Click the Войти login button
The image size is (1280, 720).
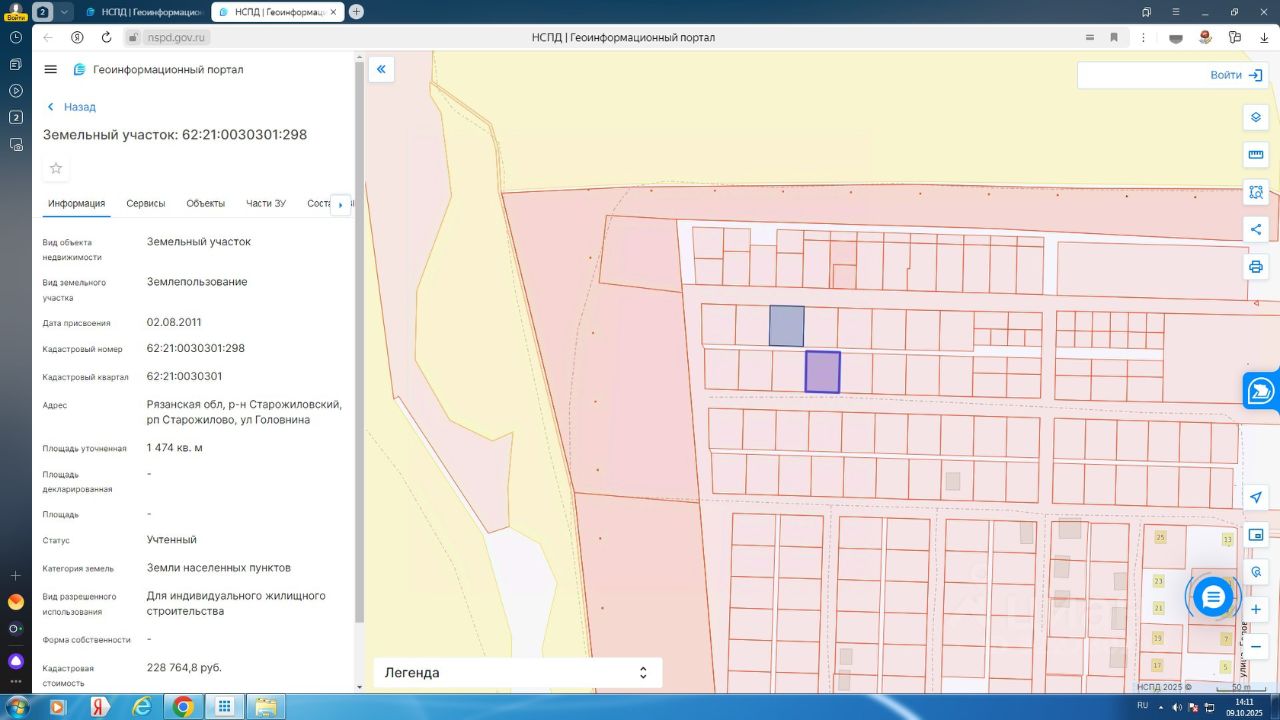(1235, 75)
